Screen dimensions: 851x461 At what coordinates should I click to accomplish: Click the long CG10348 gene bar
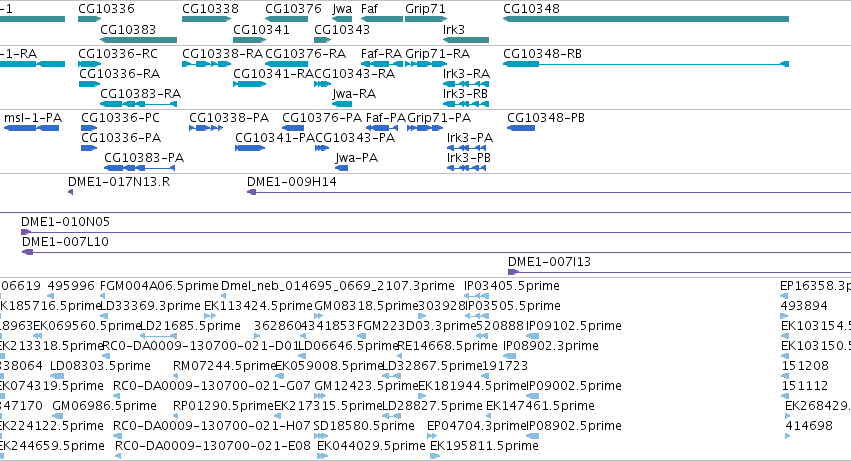646,19
